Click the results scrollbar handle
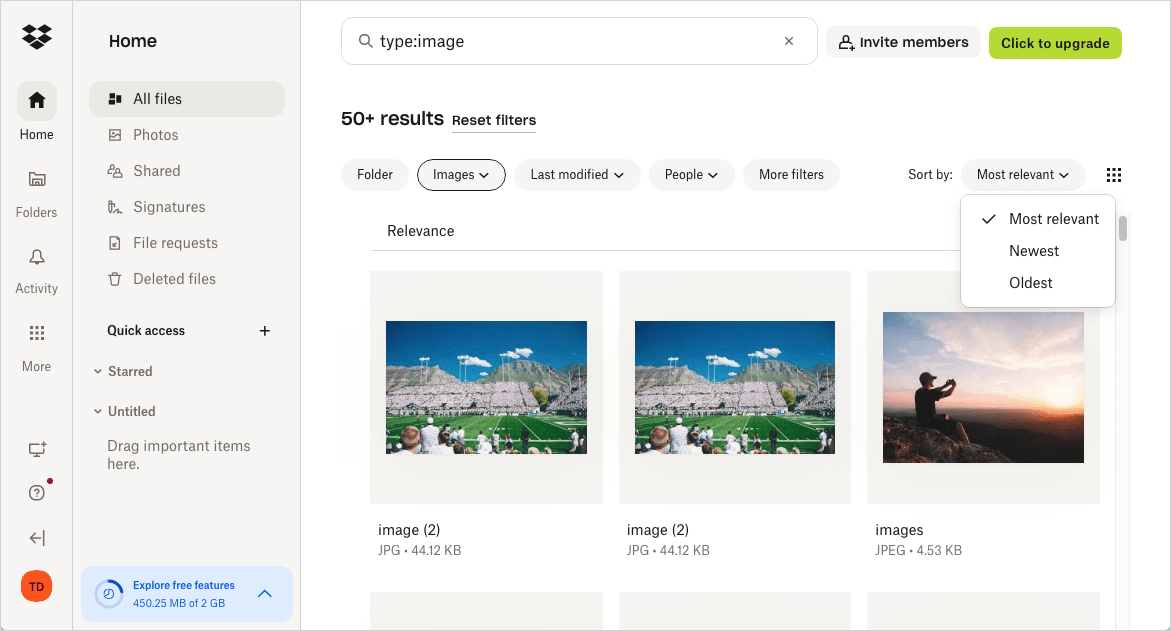 pyautogui.click(x=1122, y=229)
